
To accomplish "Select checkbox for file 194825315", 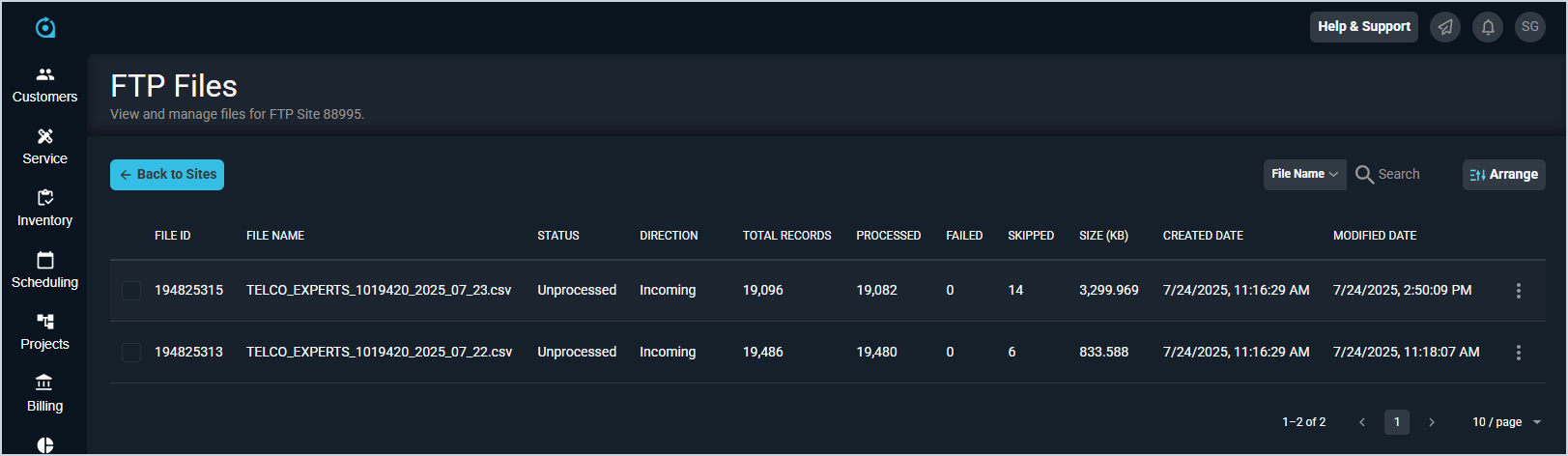I will point(131,291).
